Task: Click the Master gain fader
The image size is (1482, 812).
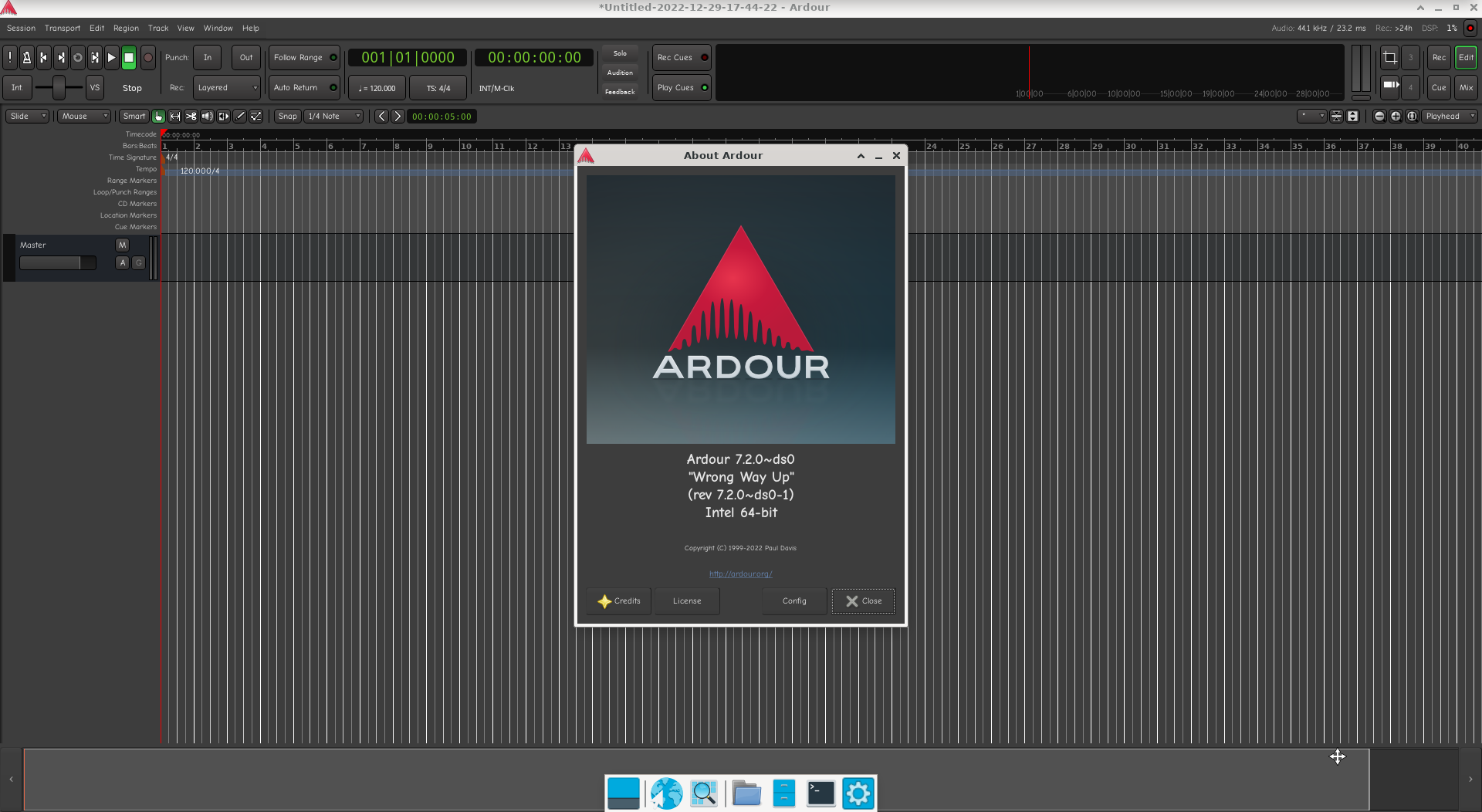Action: point(58,263)
